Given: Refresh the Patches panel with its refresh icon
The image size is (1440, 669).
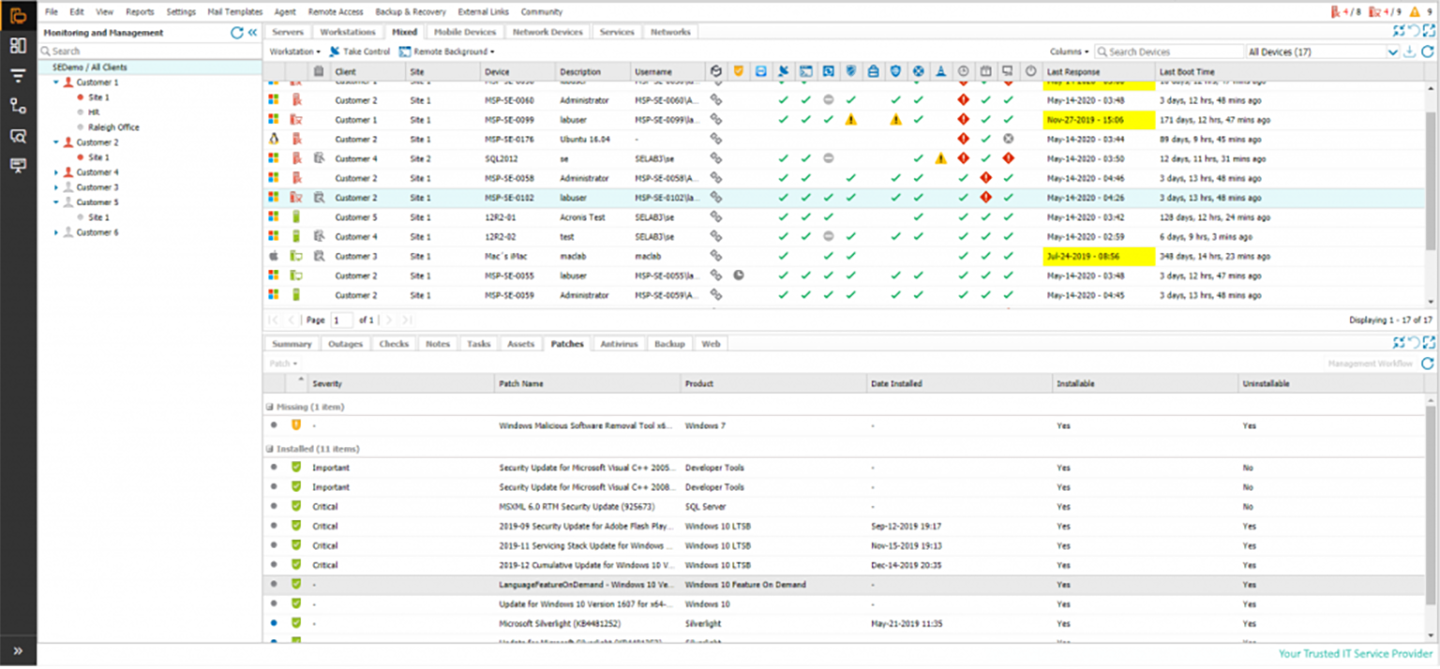Looking at the screenshot, I should pyautogui.click(x=1428, y=363).
